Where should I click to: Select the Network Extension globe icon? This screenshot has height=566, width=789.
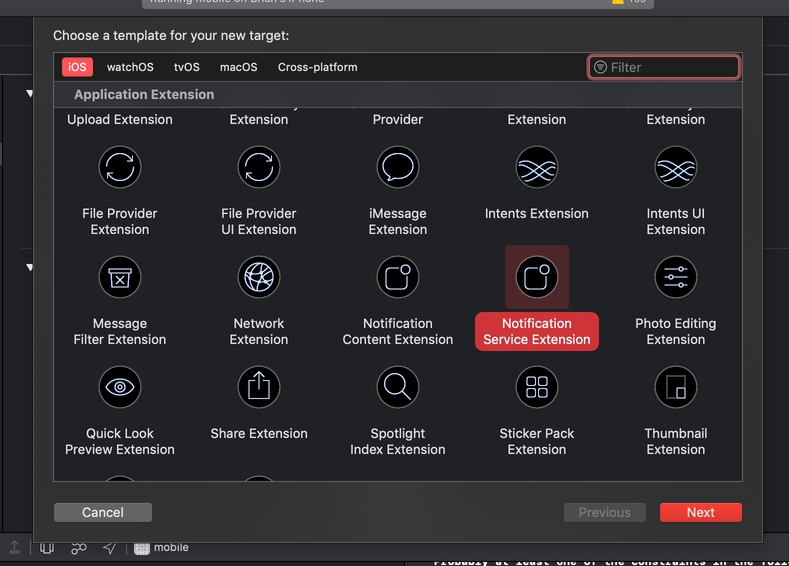[x=259, y=277]
